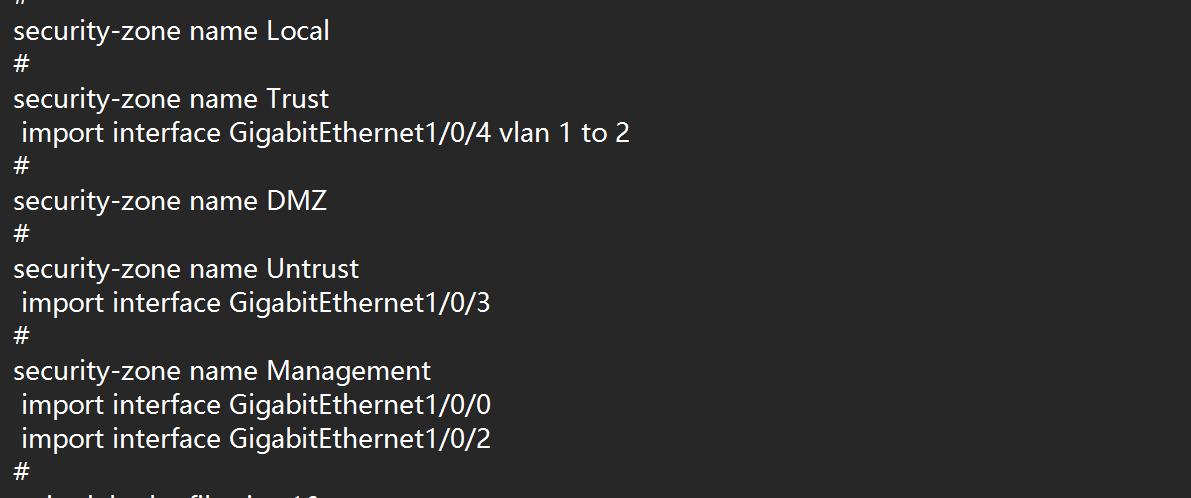Click the GigabitEthernet1/0/2 interface name
Viewport: 1191px width, 498px height.
[360, 439]
